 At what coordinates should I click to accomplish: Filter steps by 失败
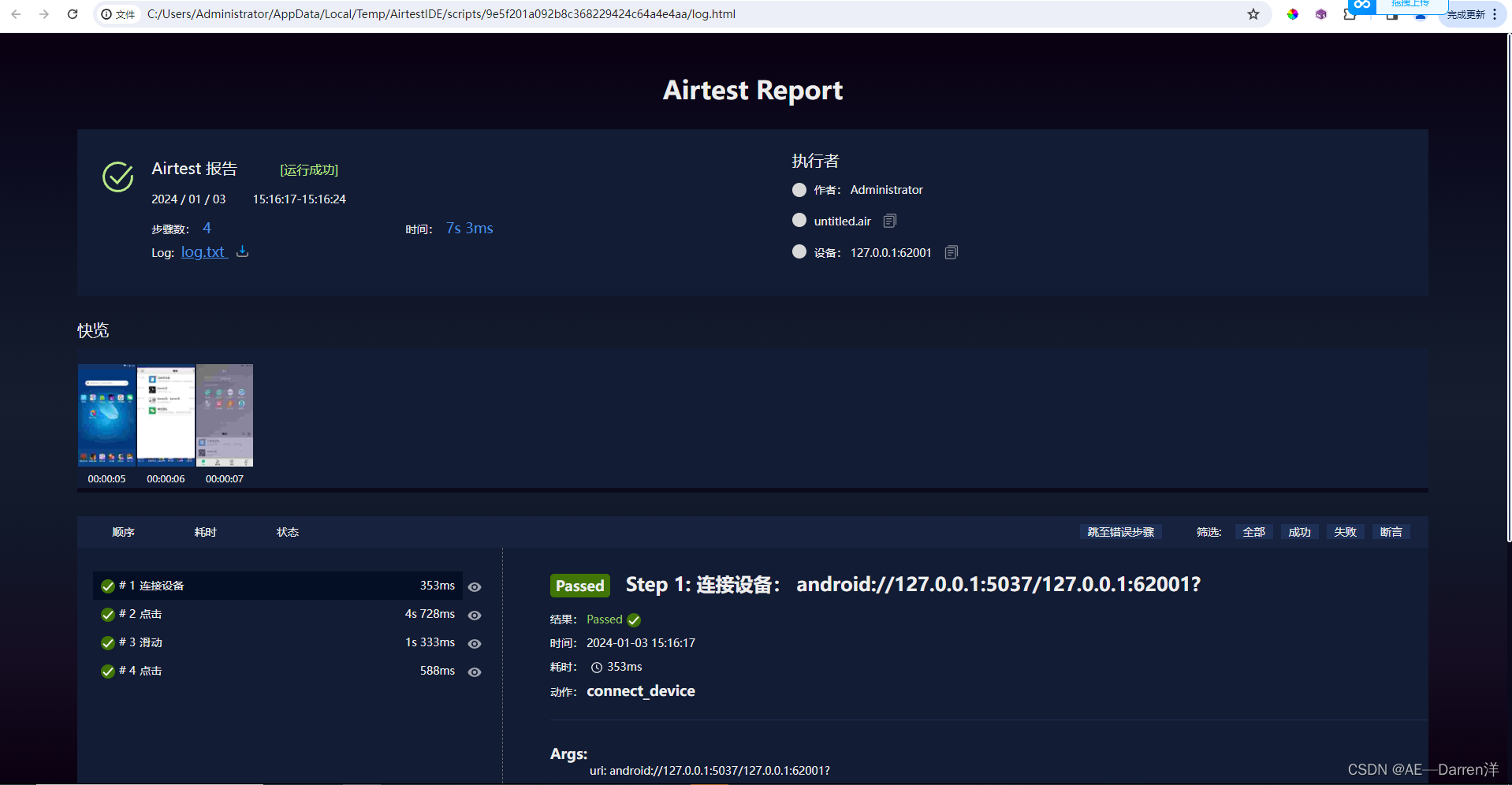pos(1345,532)
